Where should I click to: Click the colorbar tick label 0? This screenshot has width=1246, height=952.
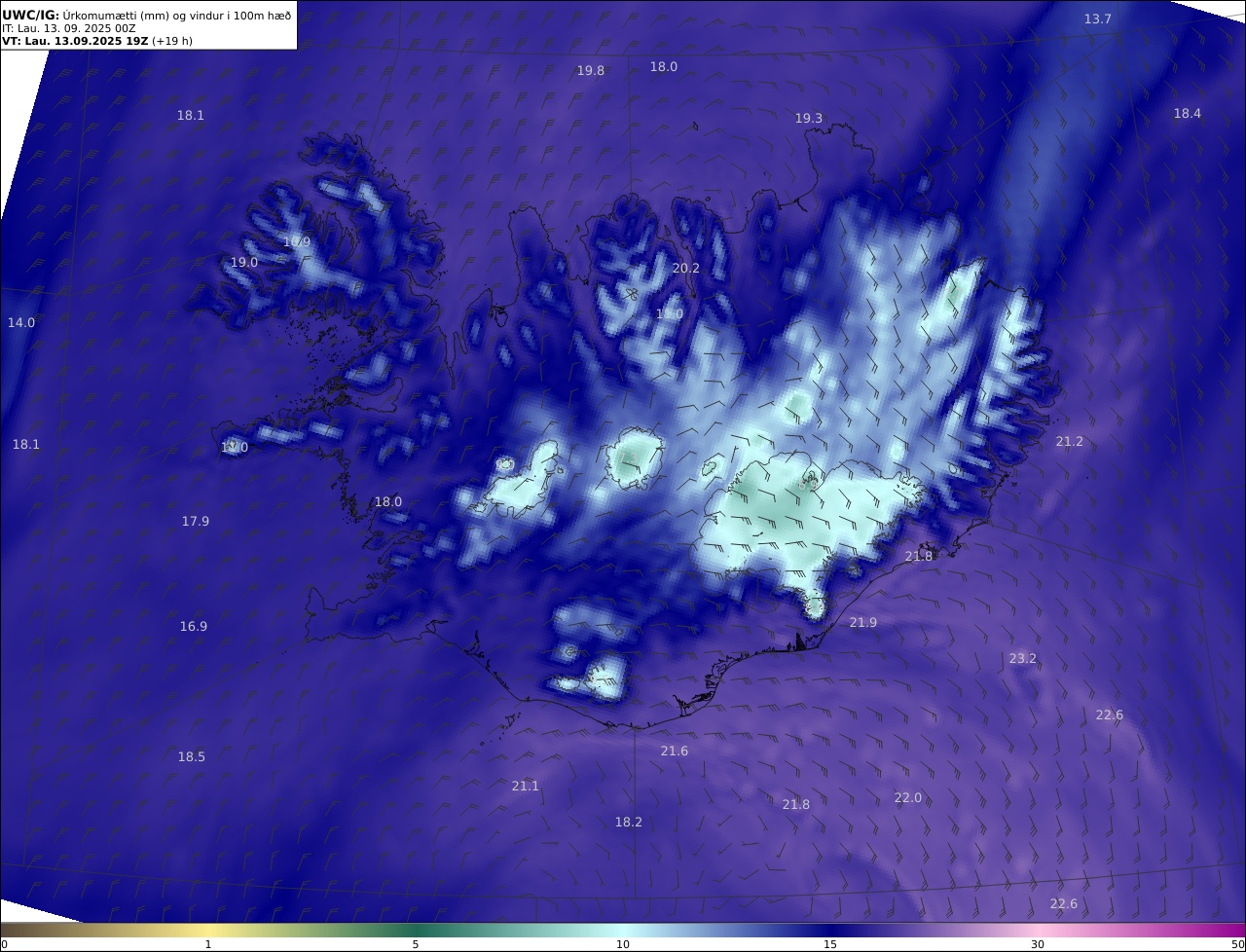pyautogui.click(x=4, y=944)
